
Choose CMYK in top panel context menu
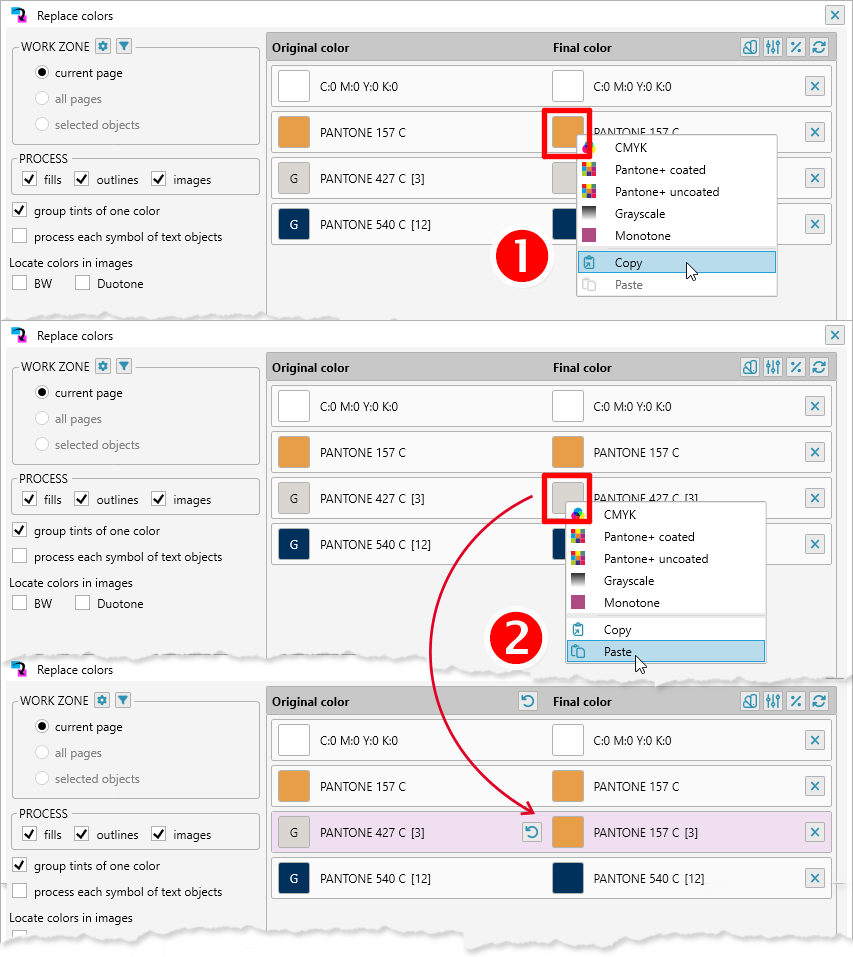pos(677,148)
